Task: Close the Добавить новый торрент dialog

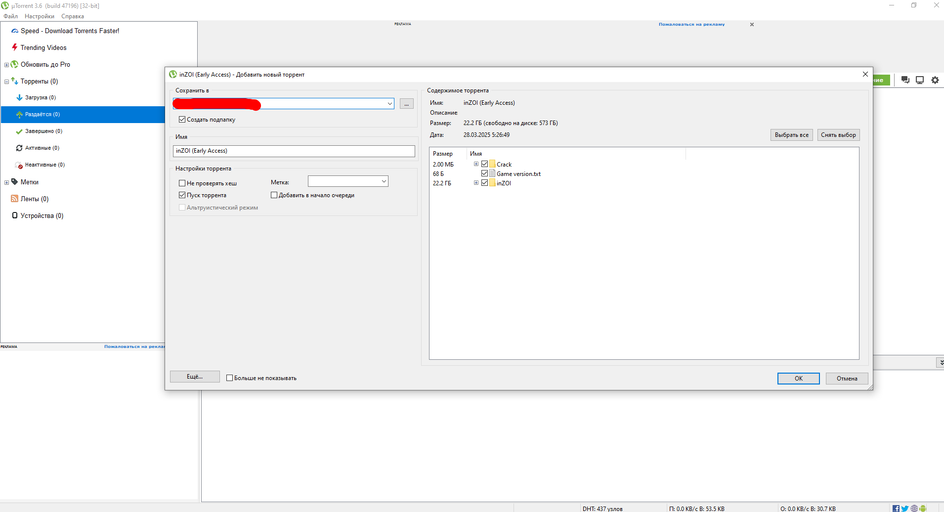Action: click(865, 75)
